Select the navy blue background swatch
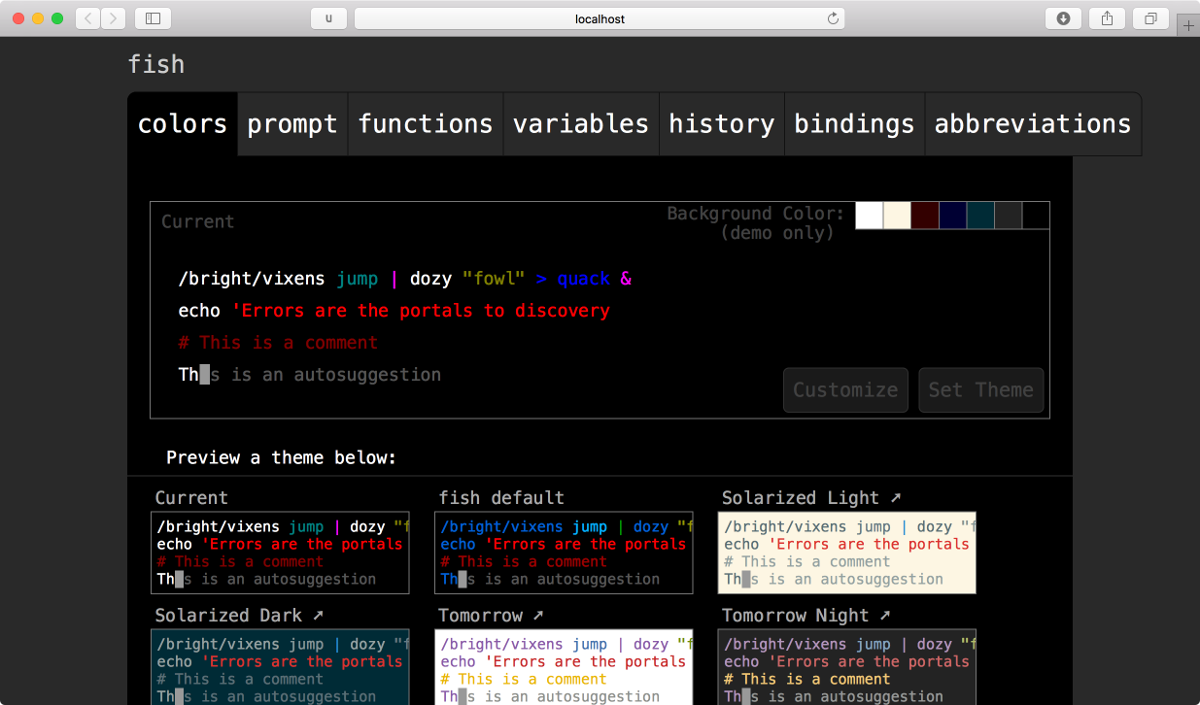The width and height of the screenshot is (1200, 705). coord(953,215)
